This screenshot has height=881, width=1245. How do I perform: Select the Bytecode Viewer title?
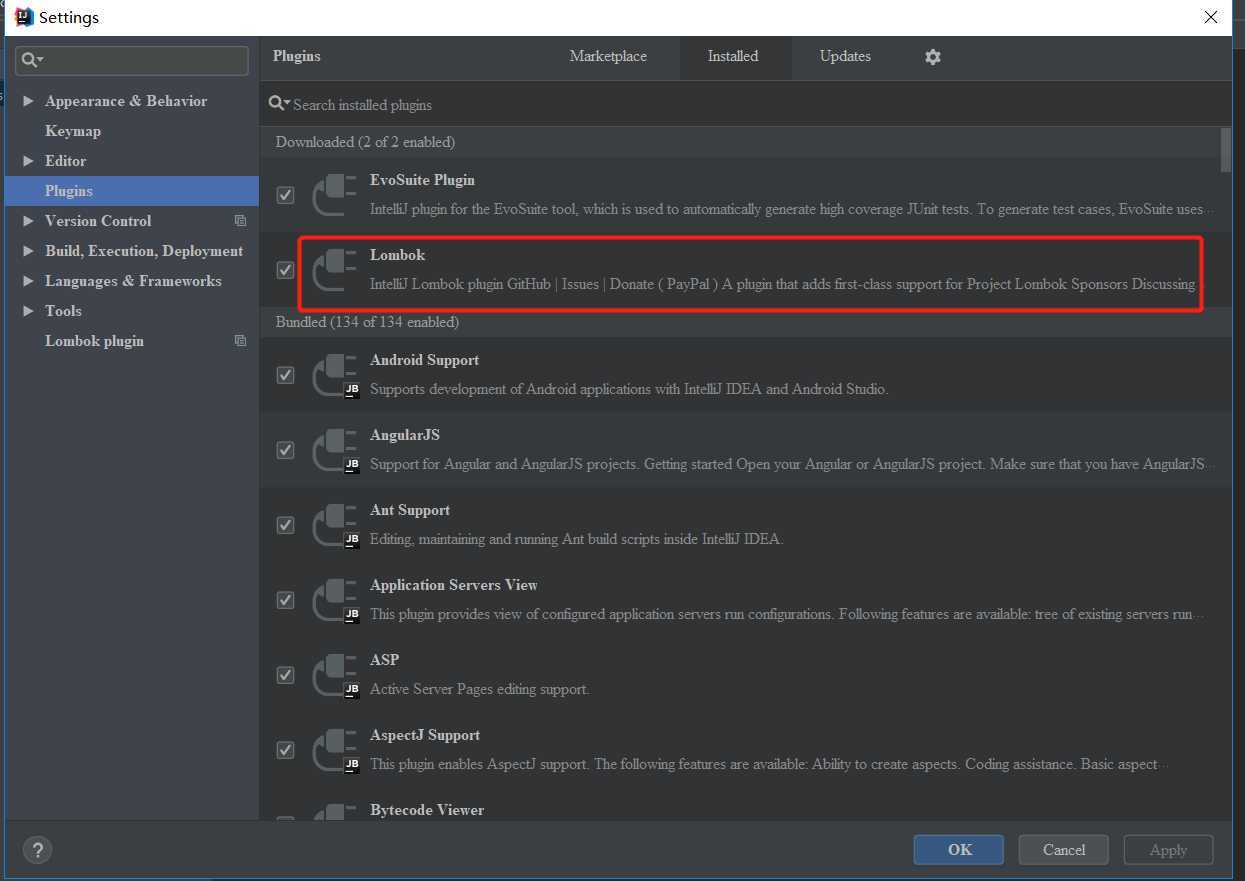[x=427, y=810]
